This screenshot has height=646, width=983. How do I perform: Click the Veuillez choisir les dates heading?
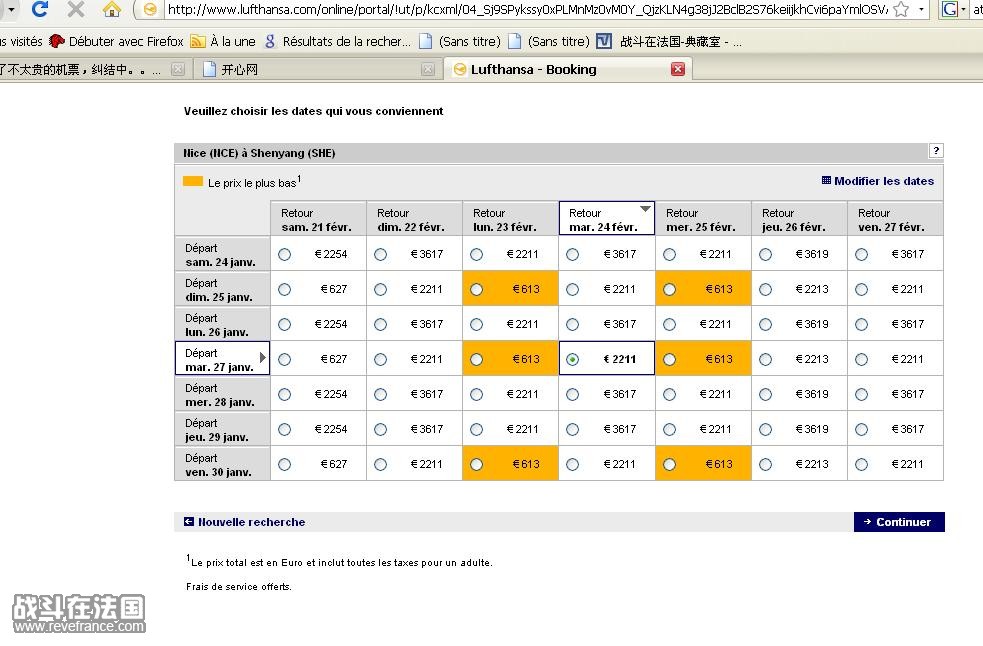pos(313,111)
